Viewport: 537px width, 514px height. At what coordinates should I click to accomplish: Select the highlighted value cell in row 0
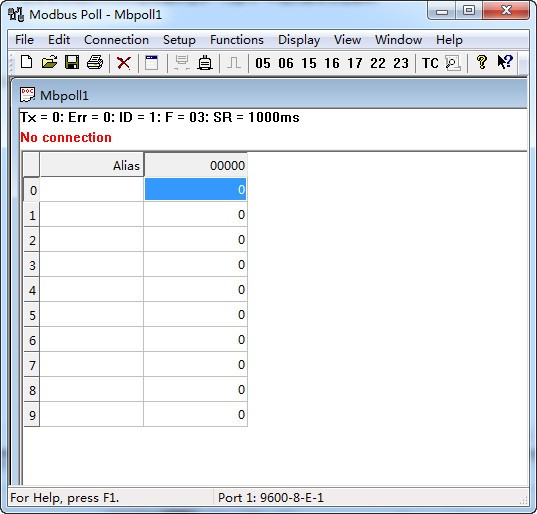pyautogui.click(x=195, y=189)
